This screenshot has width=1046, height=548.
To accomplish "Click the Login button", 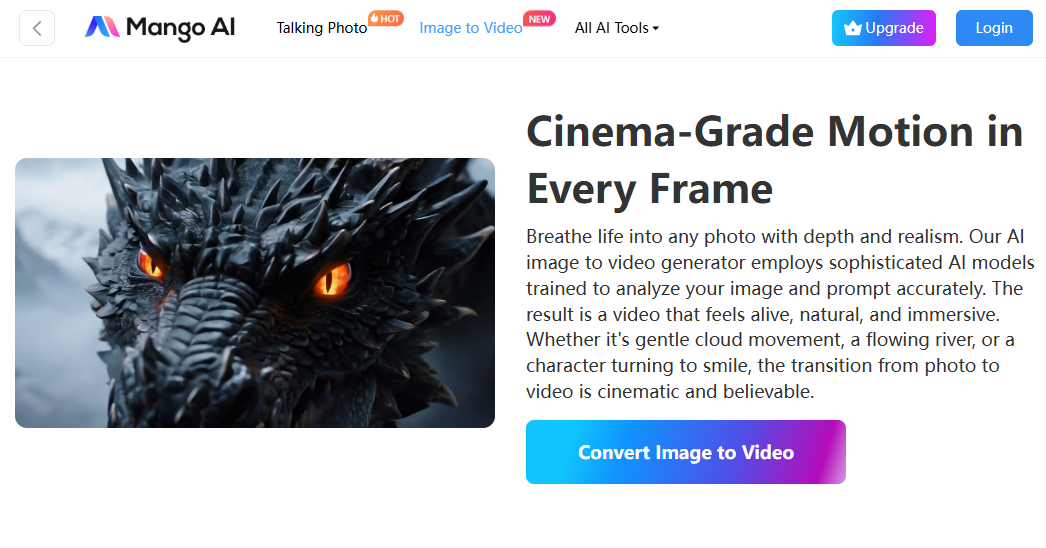I will 994,28.
